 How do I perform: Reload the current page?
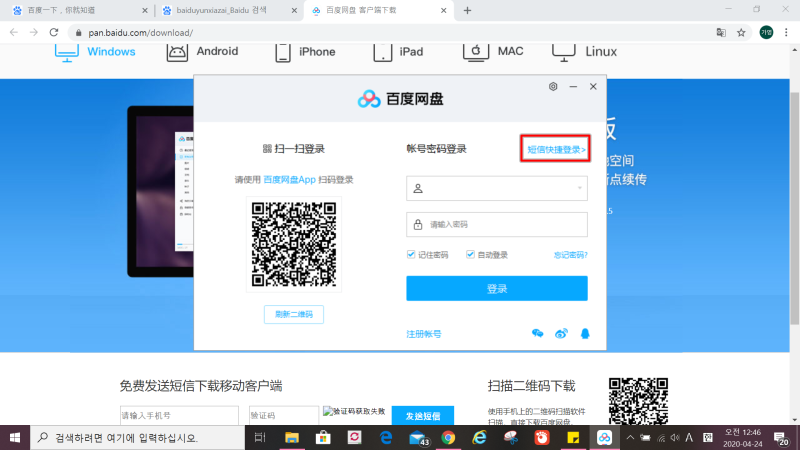(54, 32)
